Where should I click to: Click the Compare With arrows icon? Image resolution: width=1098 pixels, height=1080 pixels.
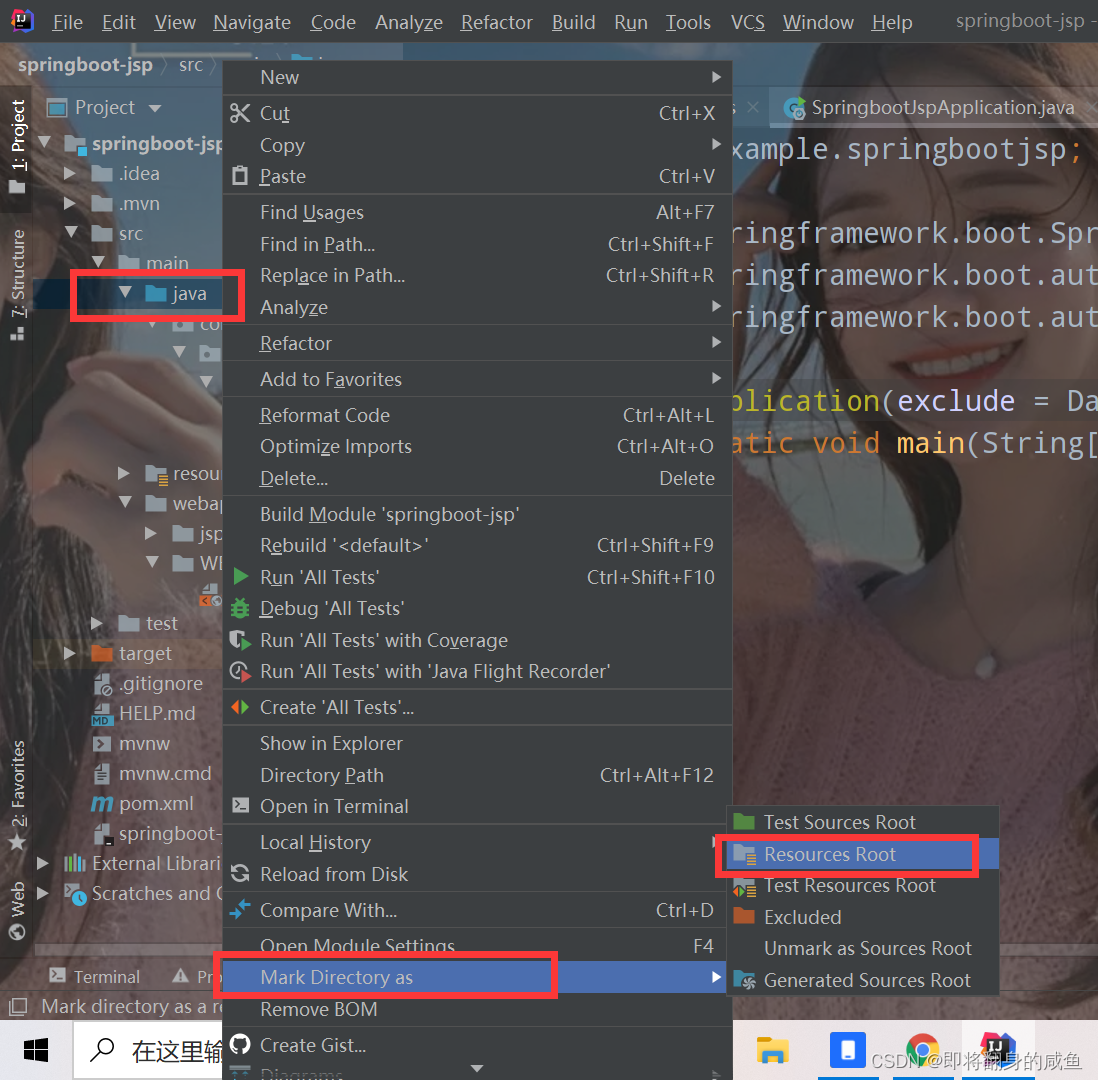click(240, 909)
